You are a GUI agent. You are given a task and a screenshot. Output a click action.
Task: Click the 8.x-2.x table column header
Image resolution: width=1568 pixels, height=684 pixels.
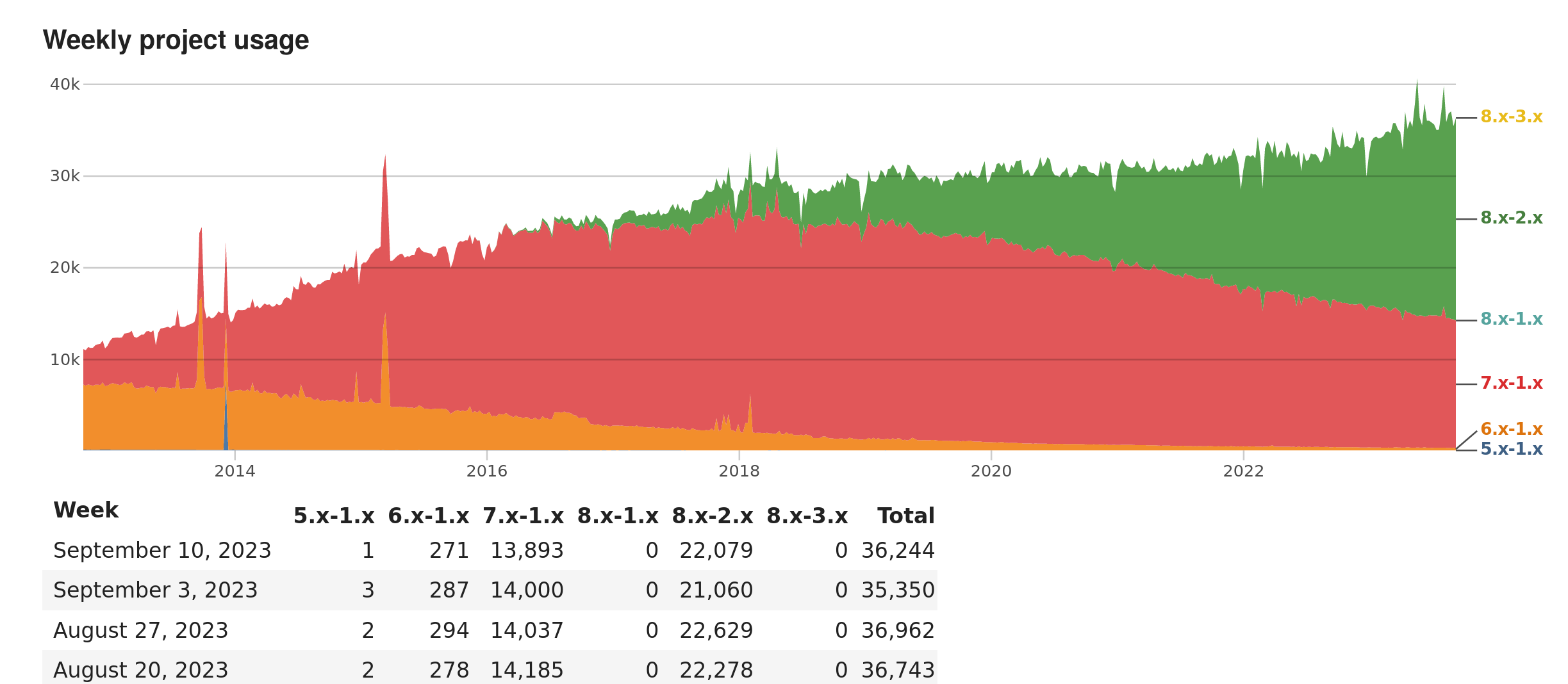coord(712,516)
